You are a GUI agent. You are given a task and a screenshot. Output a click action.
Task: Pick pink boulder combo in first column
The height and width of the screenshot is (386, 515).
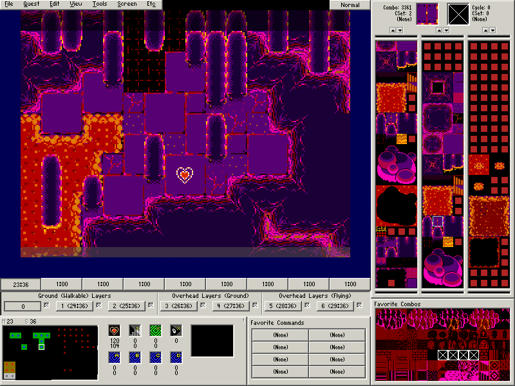coord(396,164)
